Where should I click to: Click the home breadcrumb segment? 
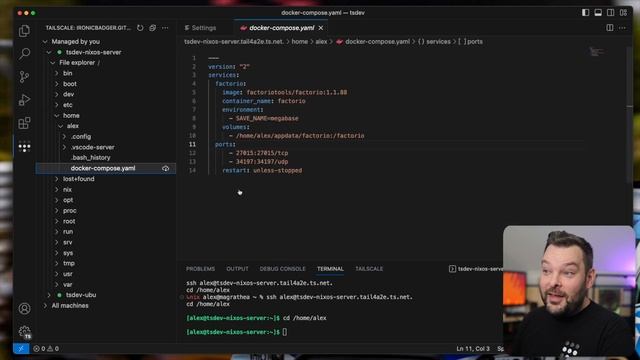[x=300, y=42]
